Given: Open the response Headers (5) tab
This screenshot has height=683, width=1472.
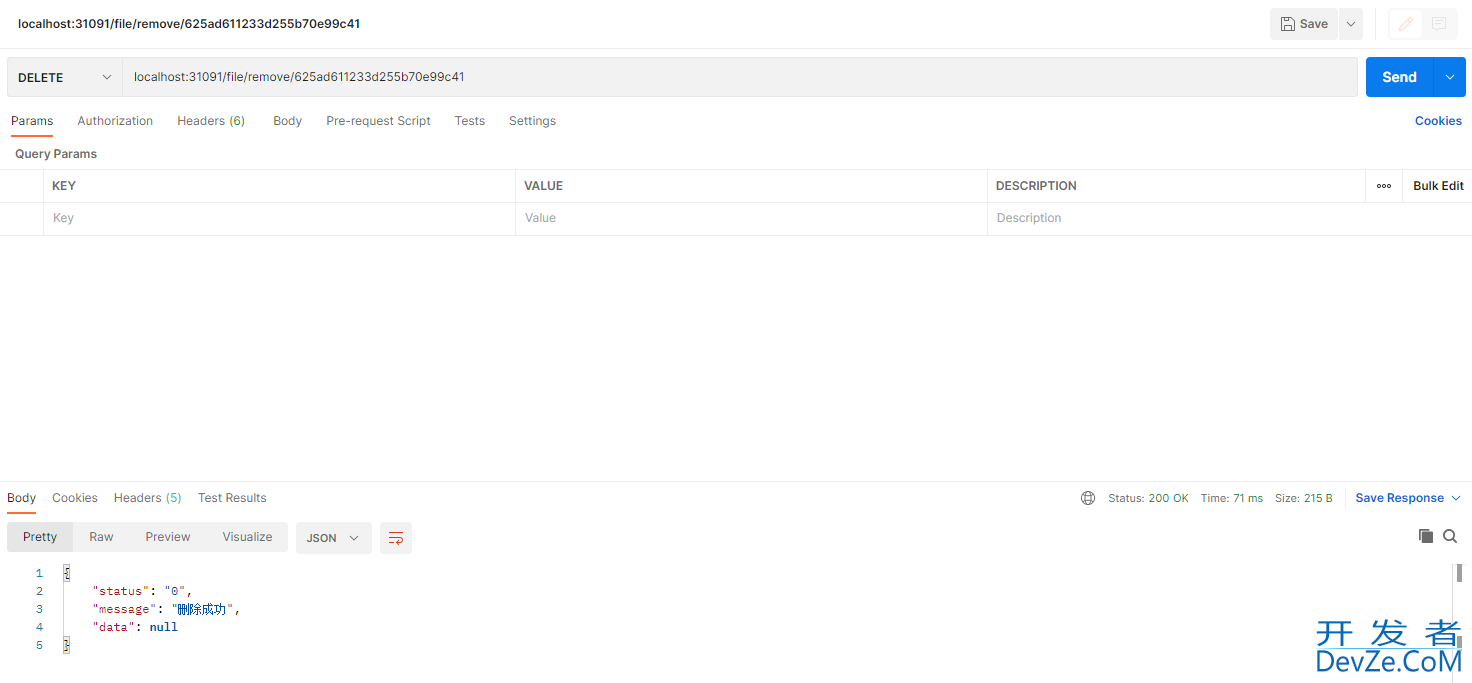Looking at the screenshot, I should [148, 498].
